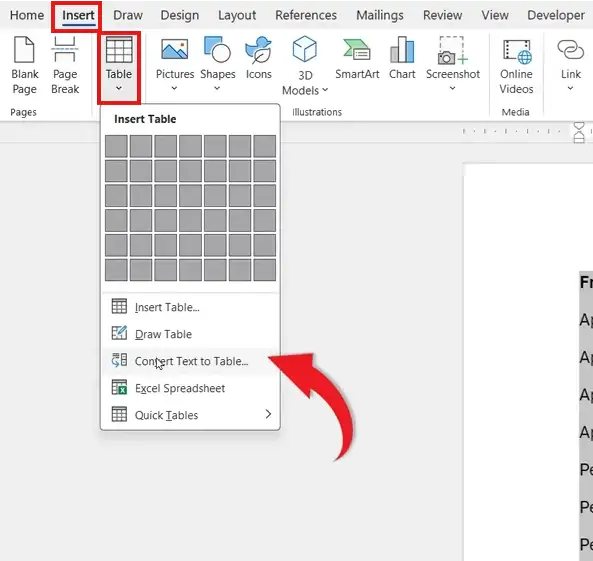Expand the Shapes dropdown arrow

[217, 88]
